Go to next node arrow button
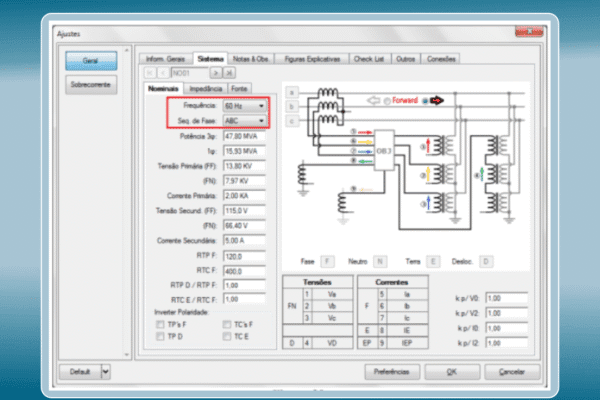This screenshot has width=600, height=400. point(216,73)
